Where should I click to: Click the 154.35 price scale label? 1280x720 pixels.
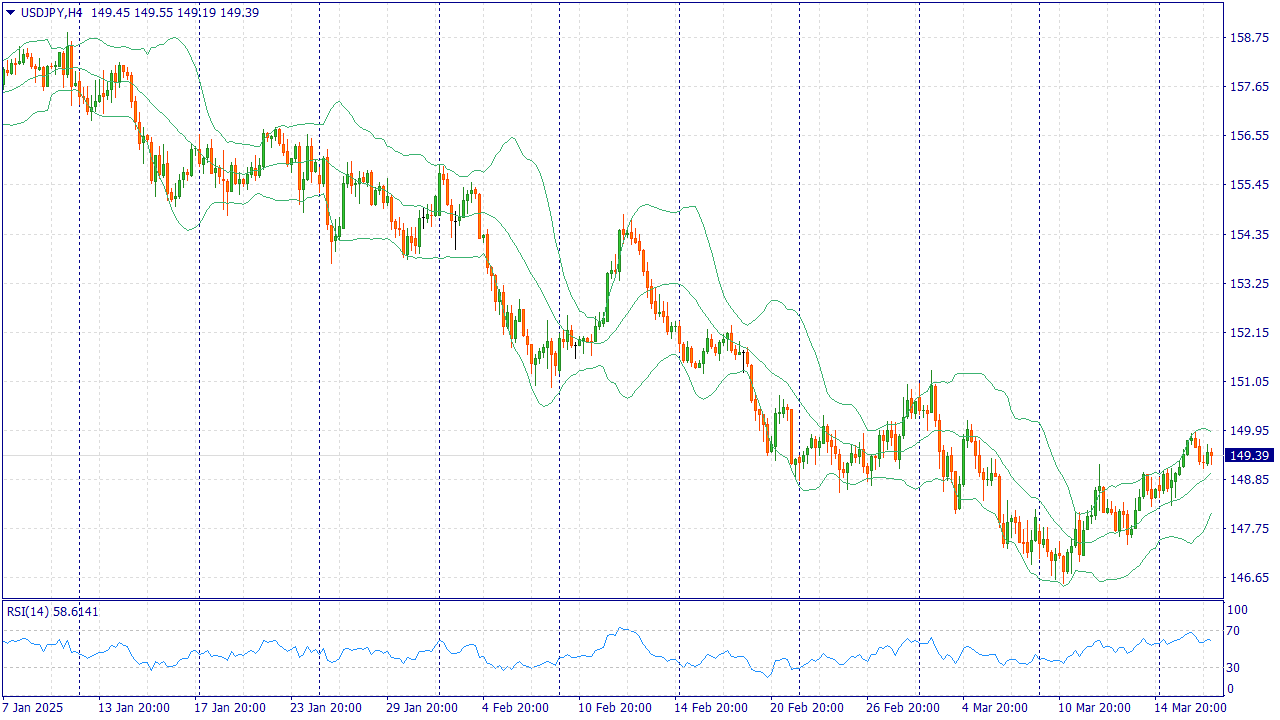1248,235
